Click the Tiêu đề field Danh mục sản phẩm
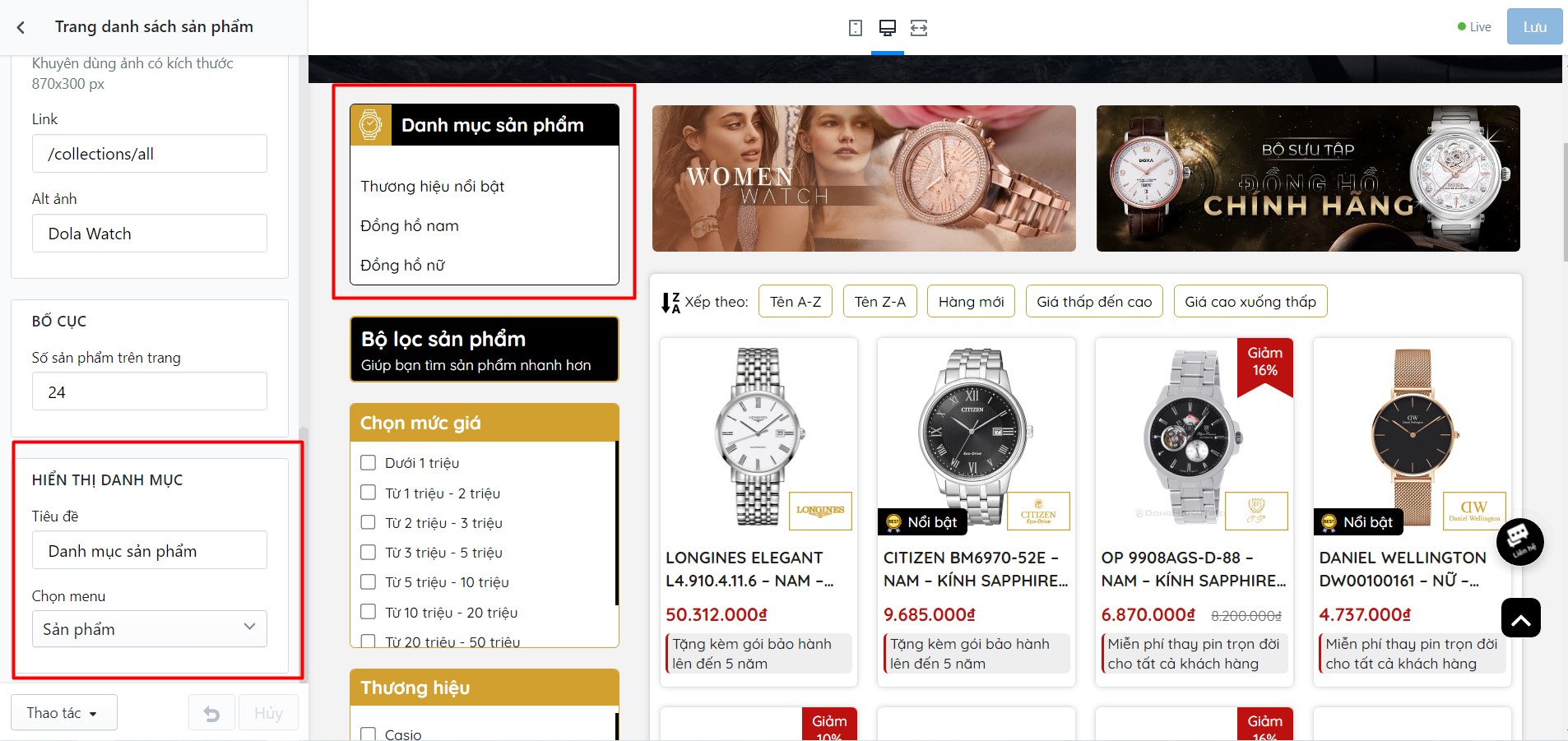This screenshot has width=1568, height=741. click(150, 550)
